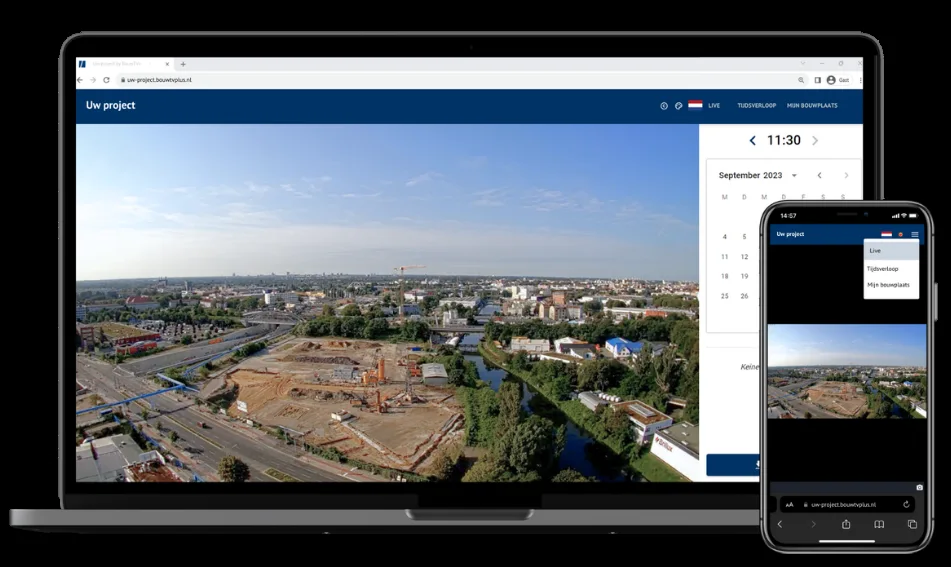Click the camera icon on the phone
Screen dimensions: 951x567
(x=919, y=488)
